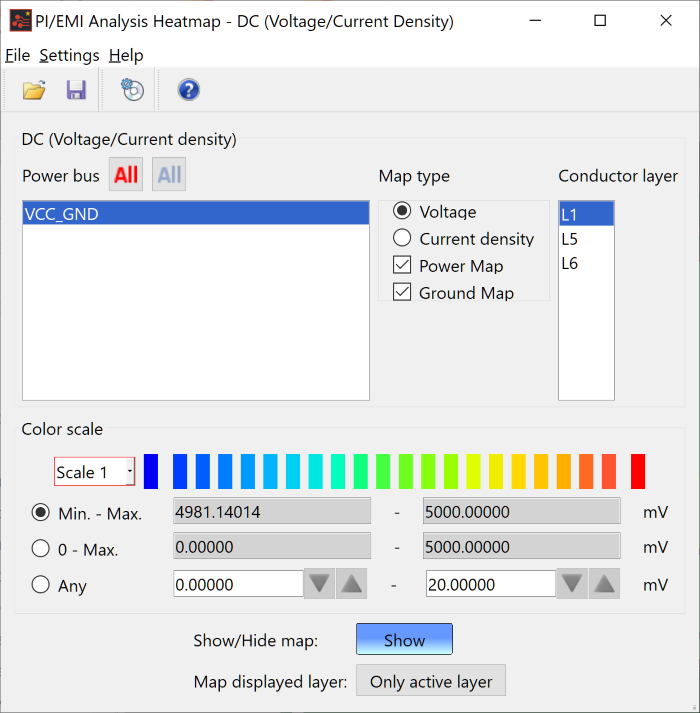Open the Settings menu
Viewport: 700px width, 713px height.
(x=69, y=55)
